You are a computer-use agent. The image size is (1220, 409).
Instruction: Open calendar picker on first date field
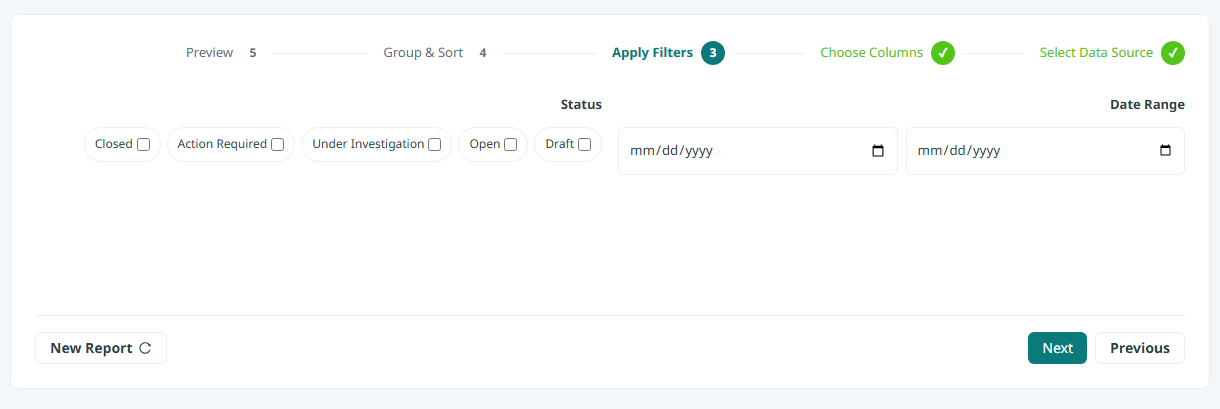[878, 151]
